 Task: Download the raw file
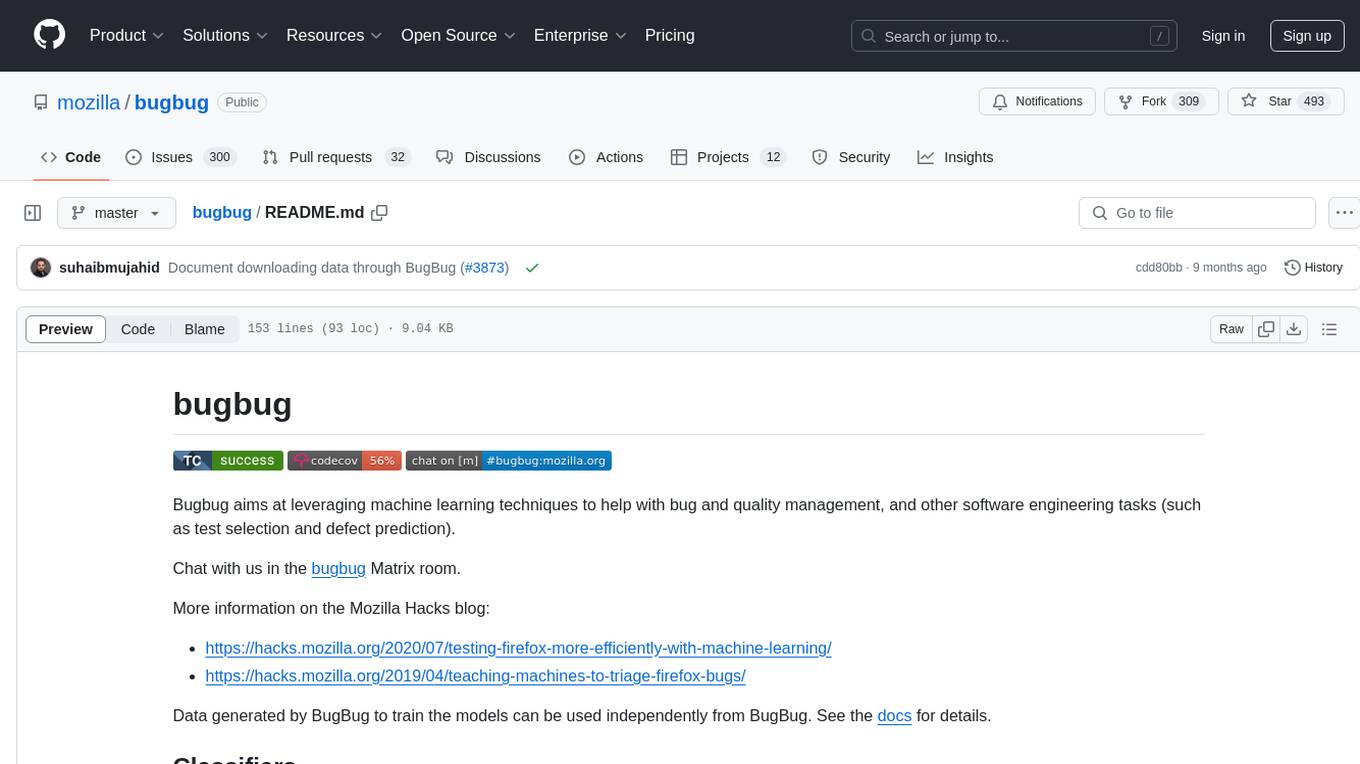click(x=1293, y=329)
